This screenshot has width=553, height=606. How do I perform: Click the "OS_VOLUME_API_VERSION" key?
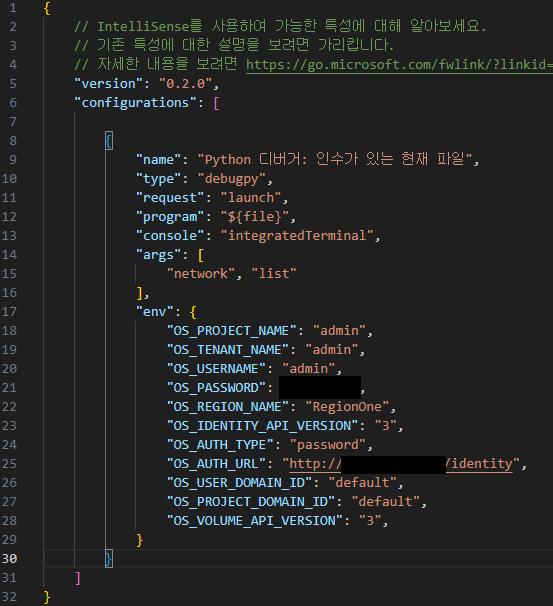254,521
